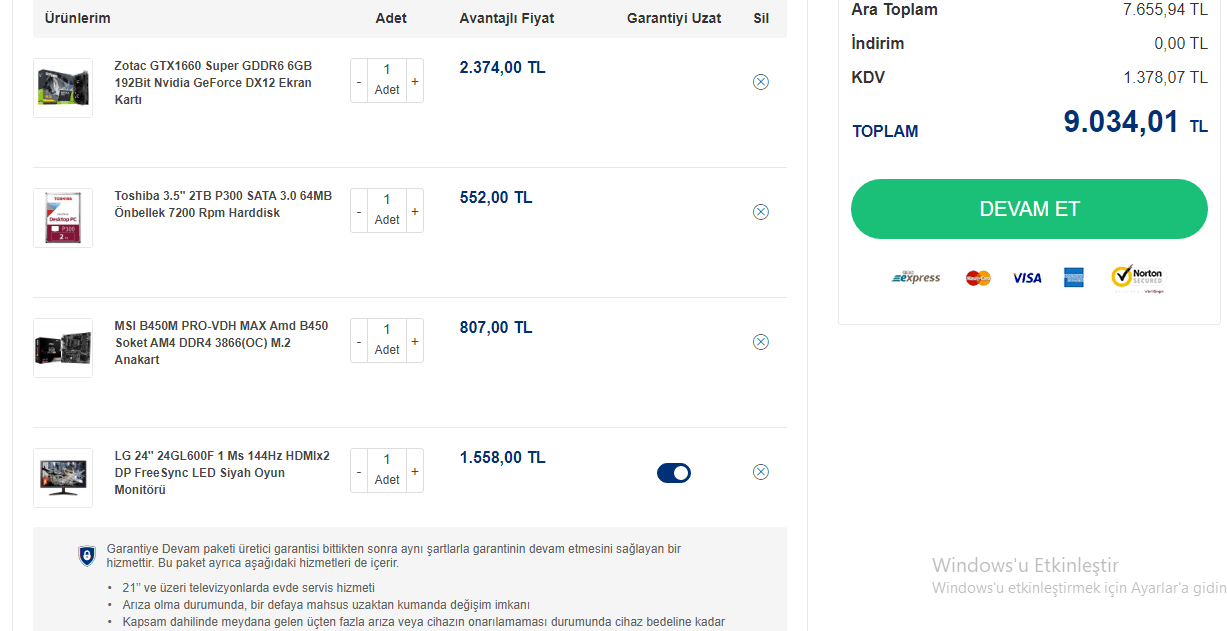Increase Toshiba harddisk quantity

pyautogui.click(x=415, y=211)
